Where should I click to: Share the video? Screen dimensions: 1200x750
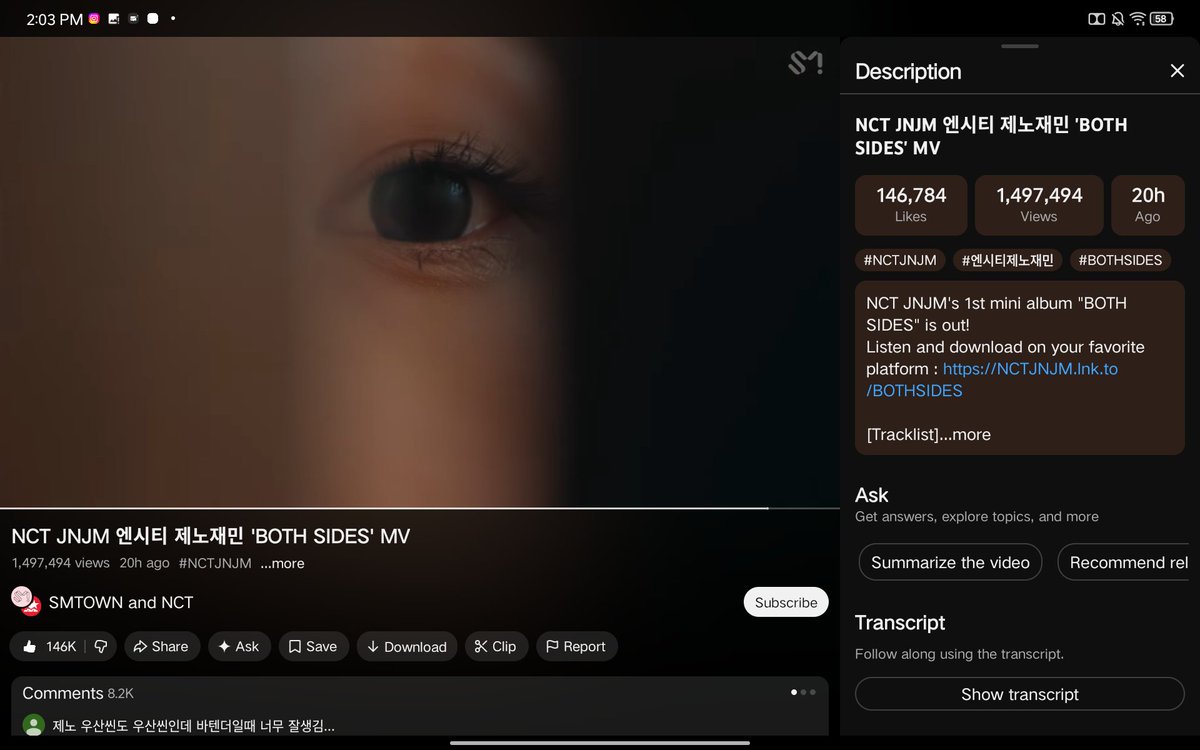click(x=161, y=647)
